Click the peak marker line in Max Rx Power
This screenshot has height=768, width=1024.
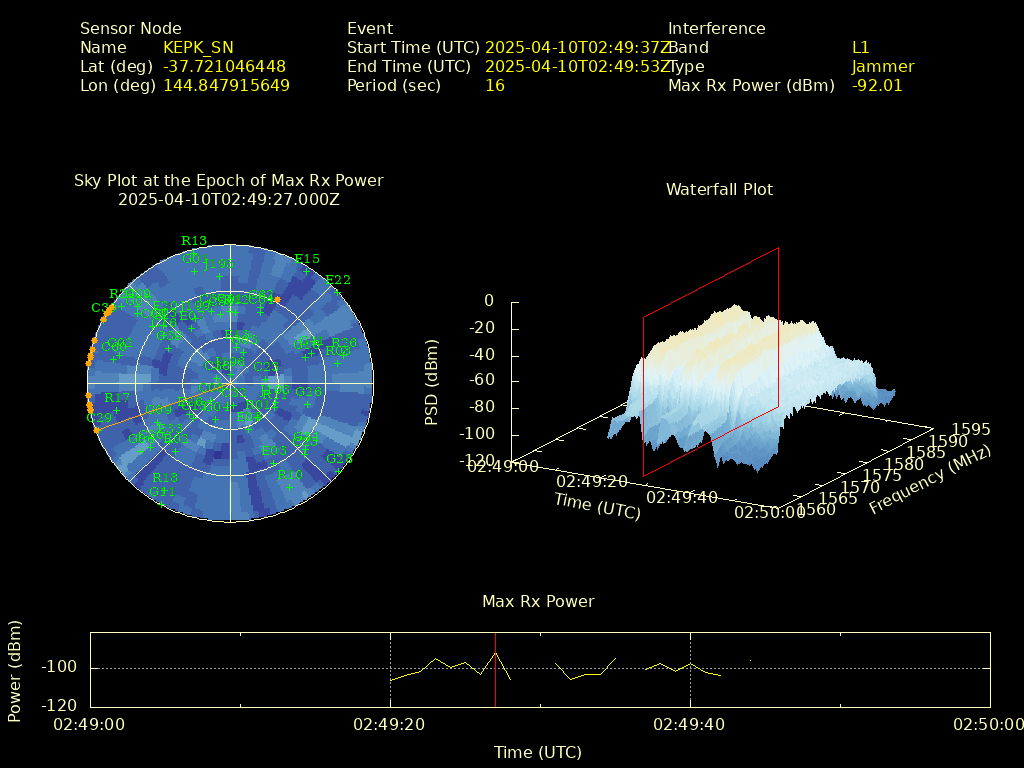[x=495, y=670]
